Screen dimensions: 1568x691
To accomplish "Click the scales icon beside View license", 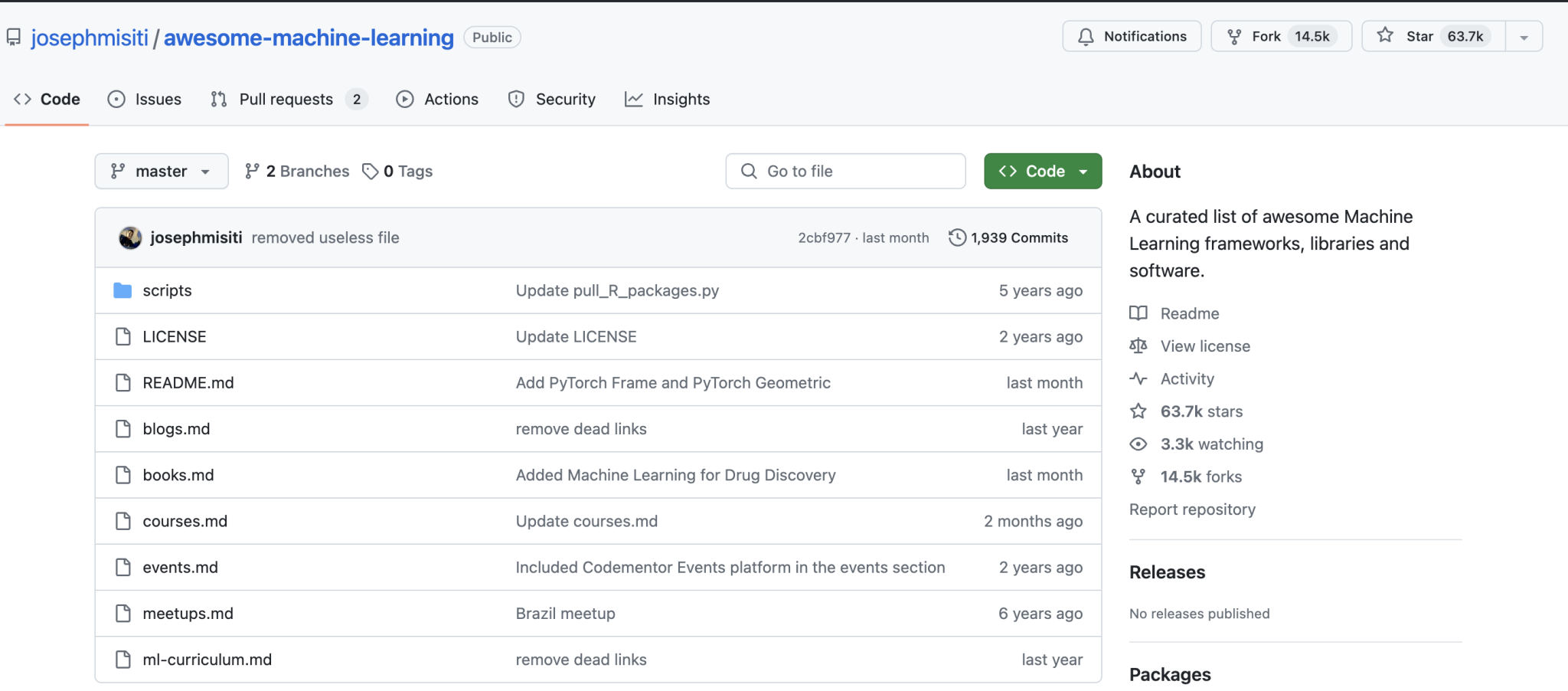I will tap(1138, 345).
